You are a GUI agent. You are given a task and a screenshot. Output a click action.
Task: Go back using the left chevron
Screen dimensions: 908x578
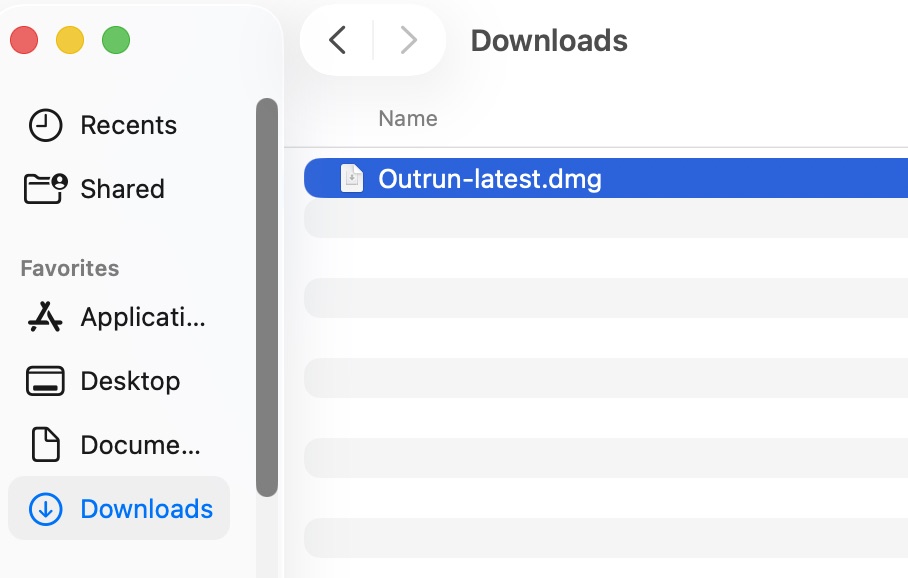pyautogui.click(x=338, y=40)
